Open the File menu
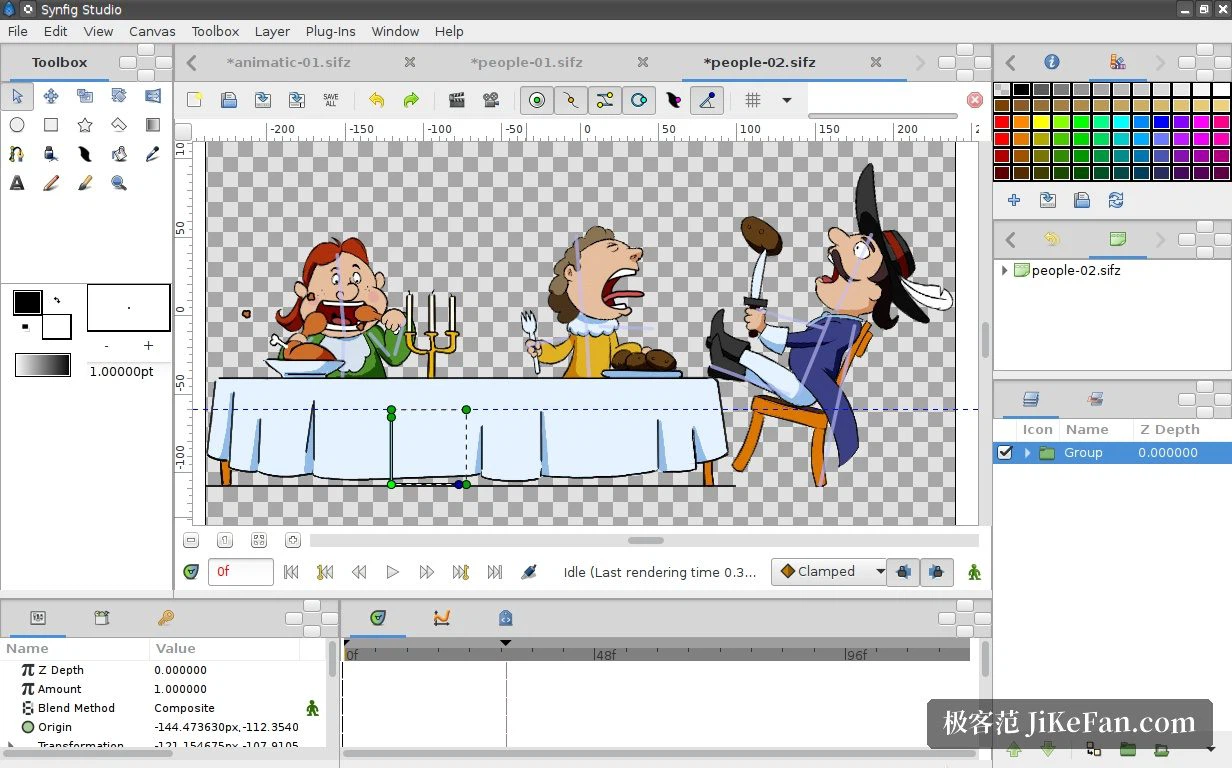Viewport: 1232px width, 768px height. pos(18,31)
